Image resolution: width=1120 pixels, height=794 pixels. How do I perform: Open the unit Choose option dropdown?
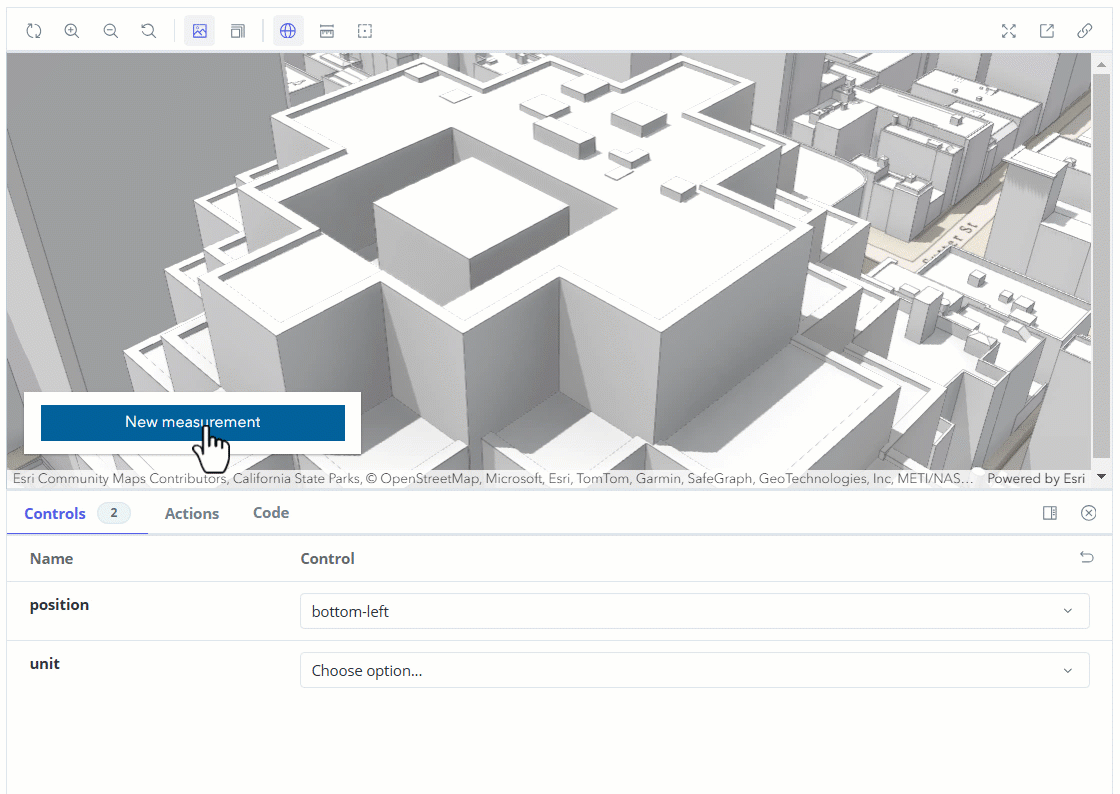(x=695, y=670)
